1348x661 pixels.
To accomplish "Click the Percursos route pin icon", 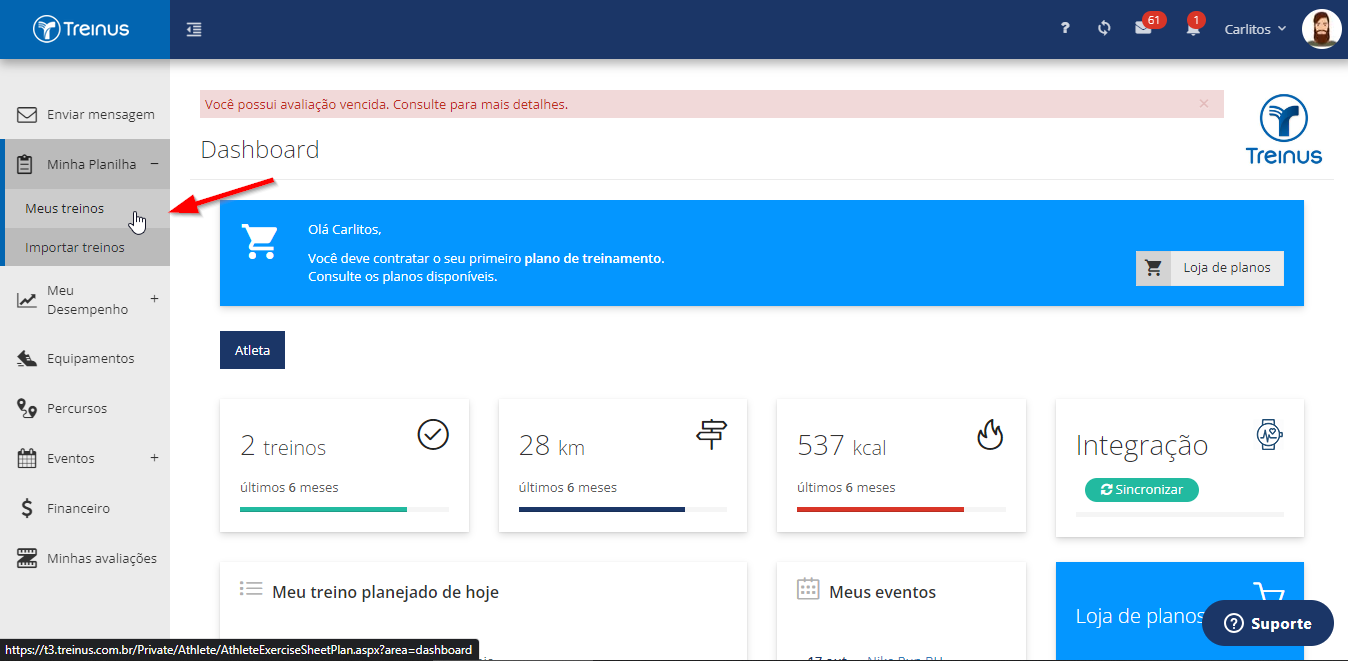I will (x=28, y=408).
